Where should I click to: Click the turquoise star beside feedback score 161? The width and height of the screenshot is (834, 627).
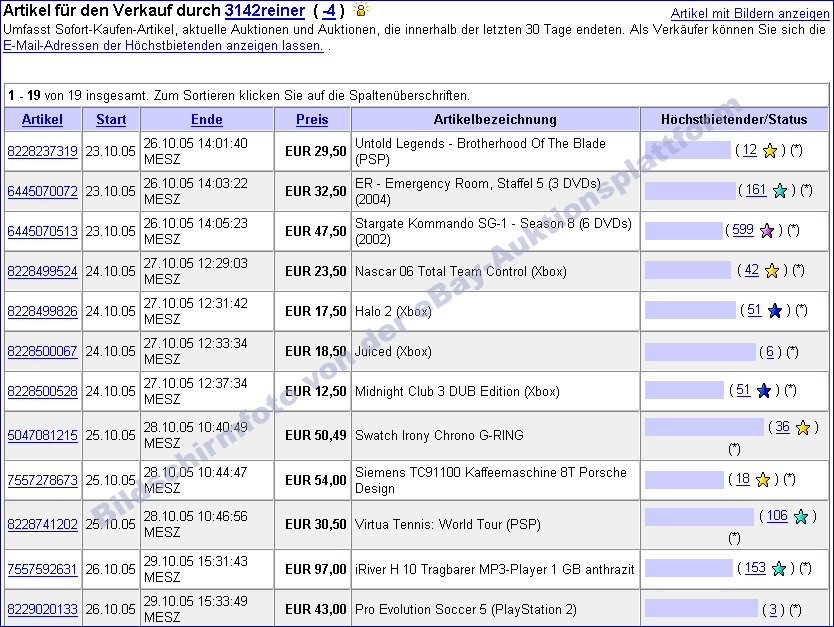[x=780, y=190]
